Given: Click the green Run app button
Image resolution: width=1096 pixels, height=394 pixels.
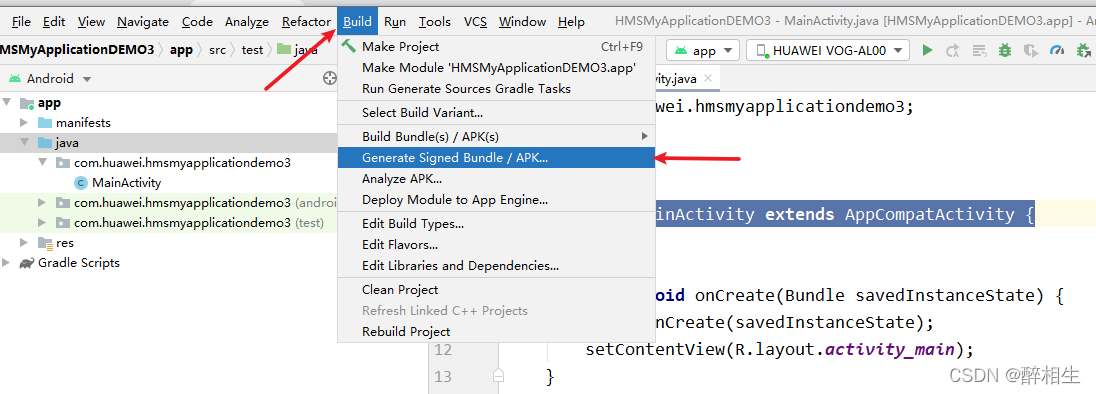Looking at the screenshot, I should pyautogui.click(x=928, y=50).
